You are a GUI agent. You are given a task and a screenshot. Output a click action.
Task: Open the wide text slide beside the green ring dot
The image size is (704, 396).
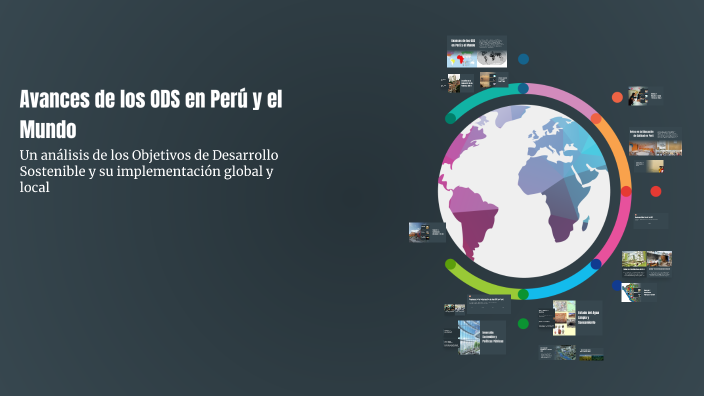coord(489,304)
